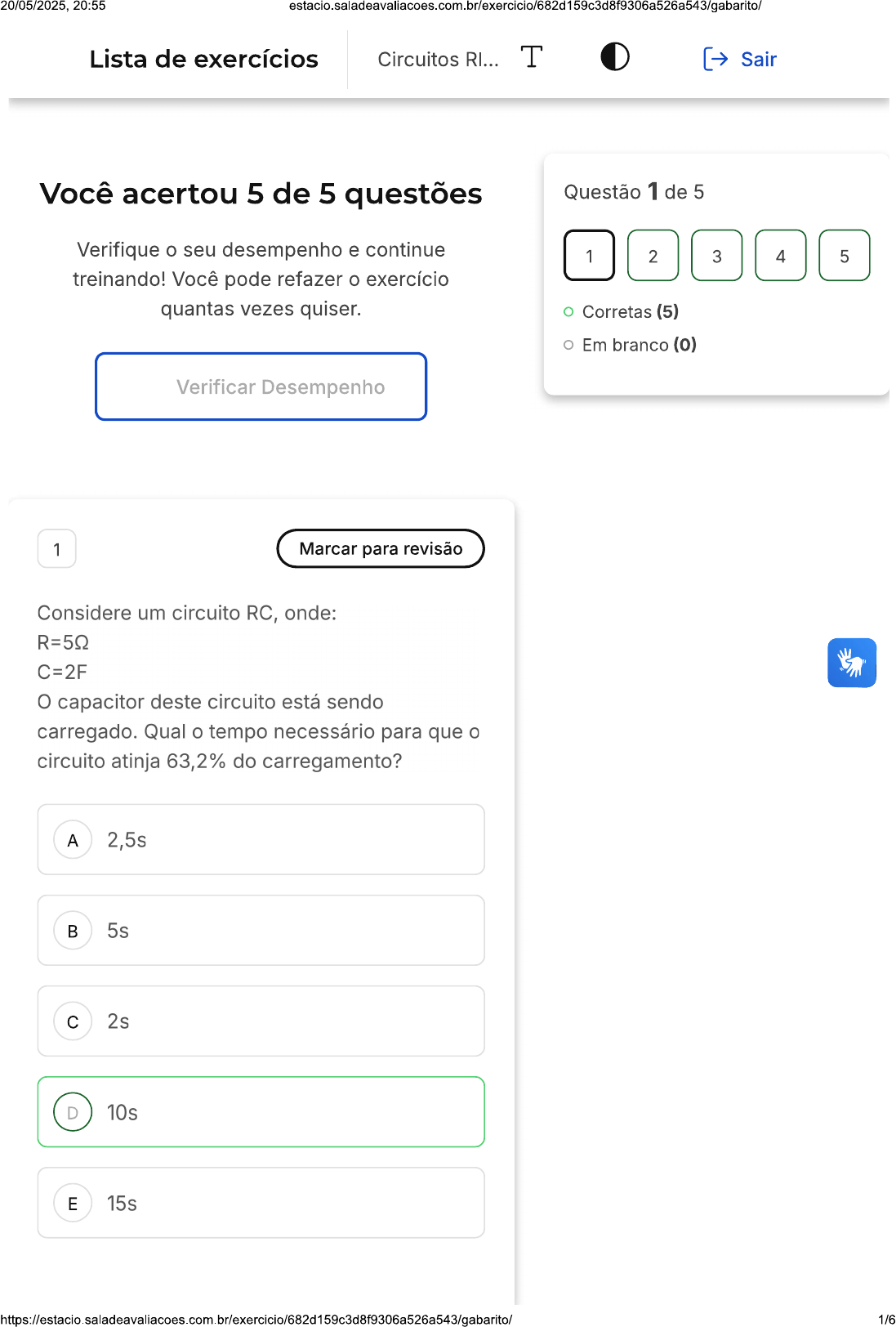Switch to question 5 in navigator
Image resolution: width=896 pixels, height=1327 pixels.
844,256
